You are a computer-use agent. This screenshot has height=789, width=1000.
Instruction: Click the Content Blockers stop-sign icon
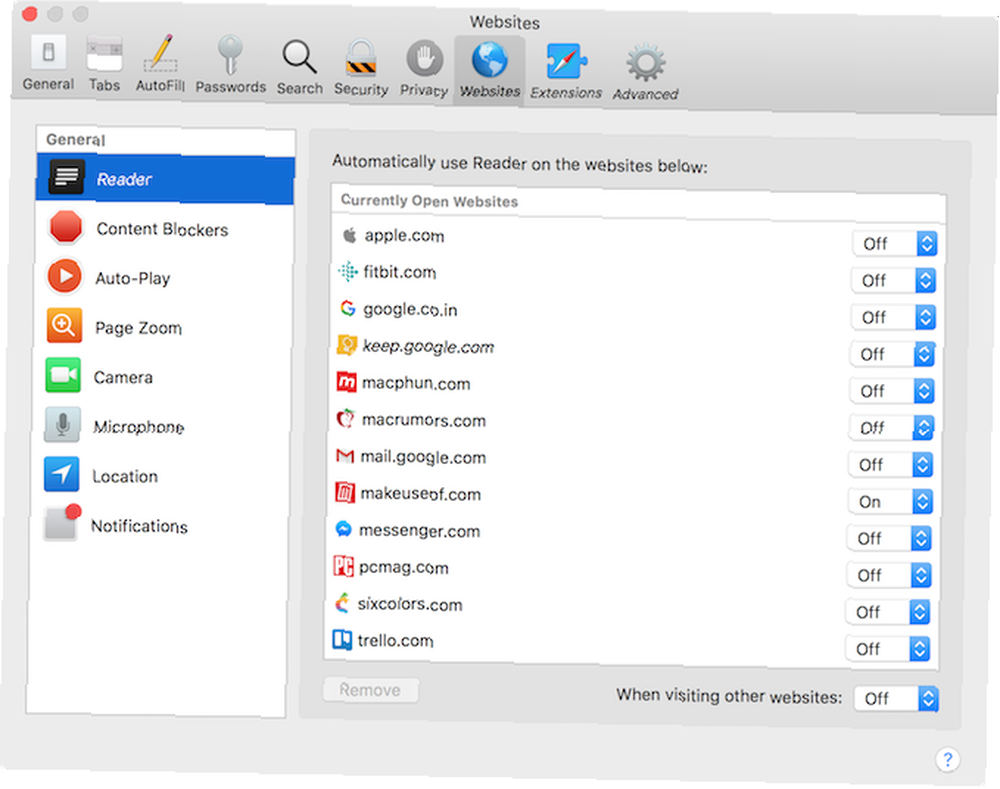(66, 227)
